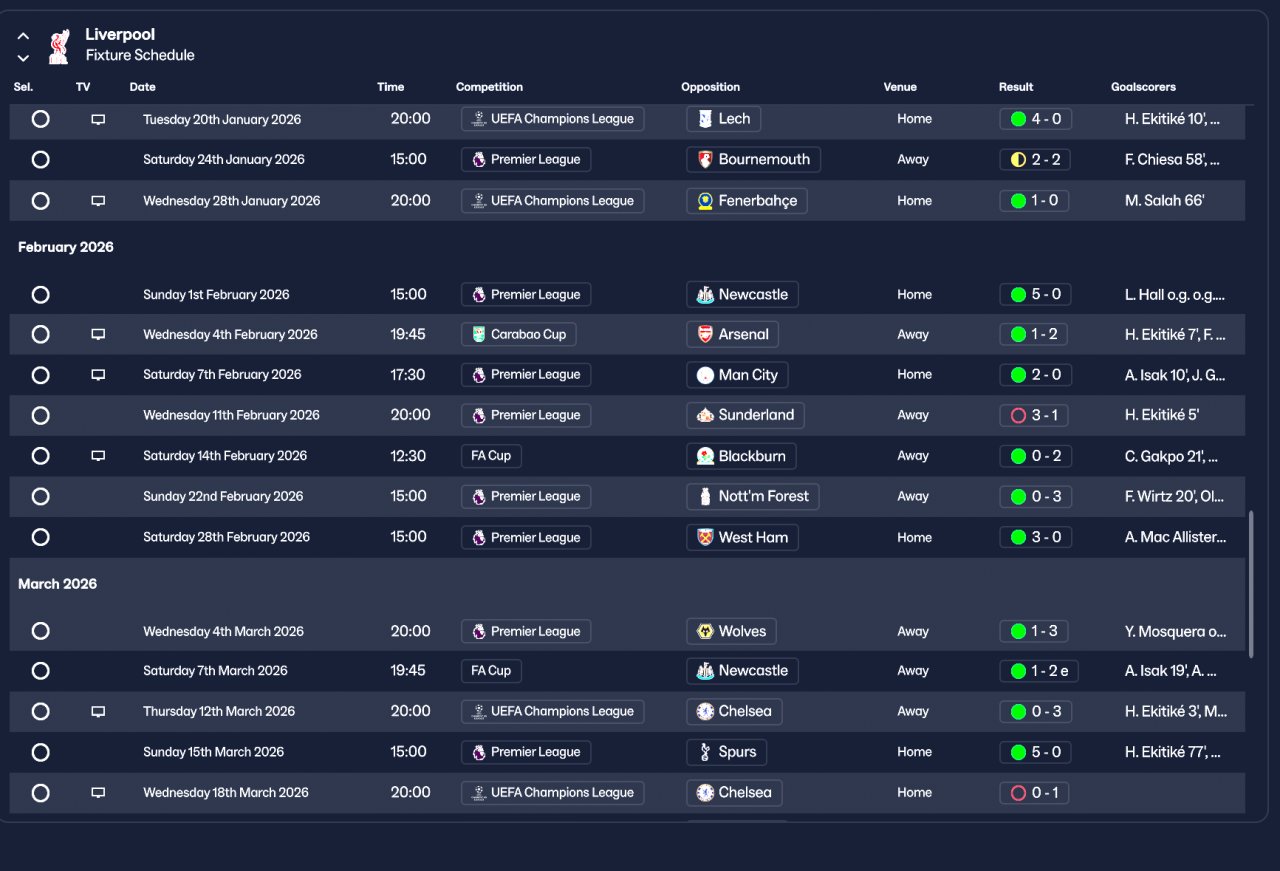Click the Goalscorers column header
Viewport: 1280px width, 871px height.
pyautogui.click(x=1143, y=87)
